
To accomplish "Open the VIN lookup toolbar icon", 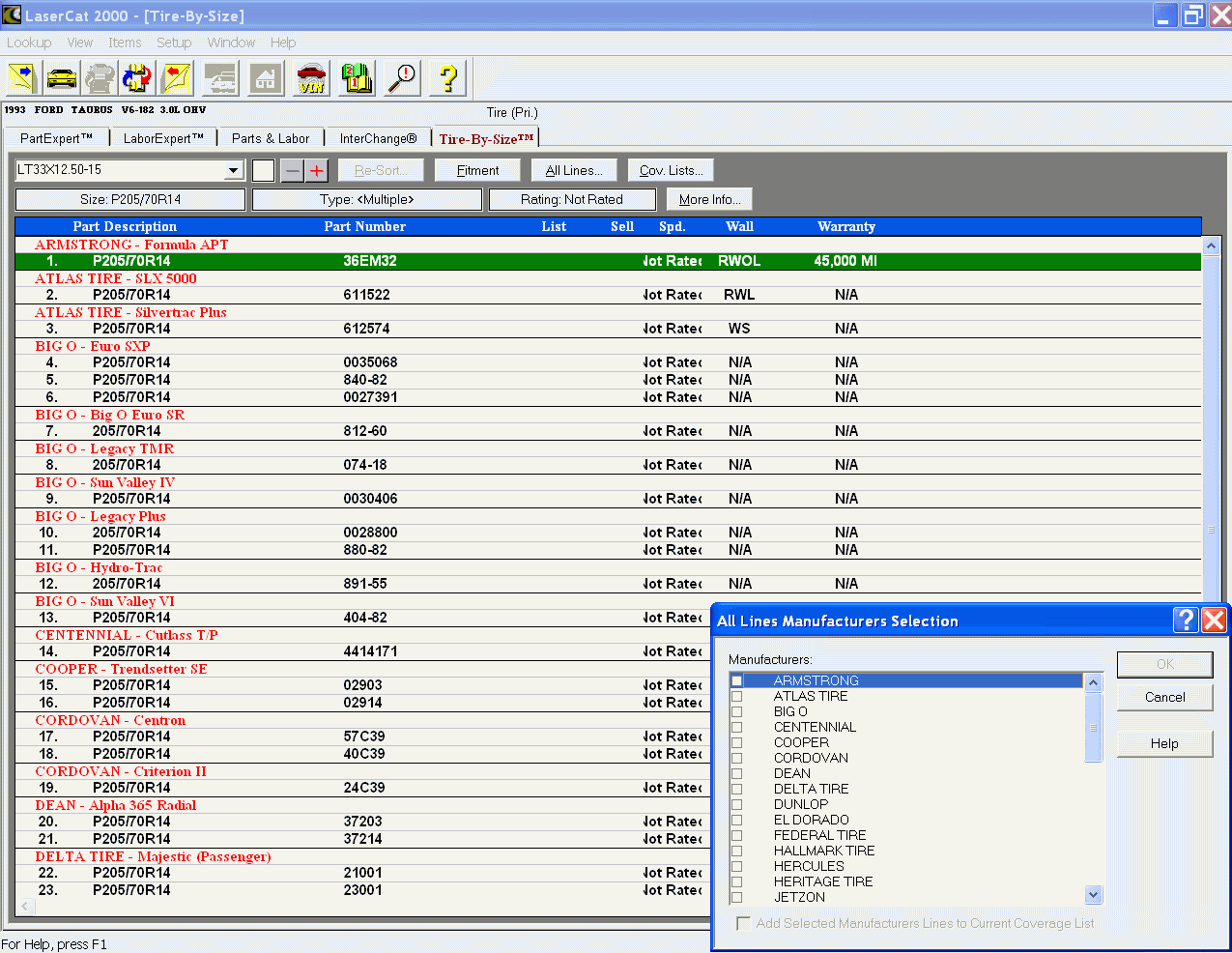I will tap(311, 78).
